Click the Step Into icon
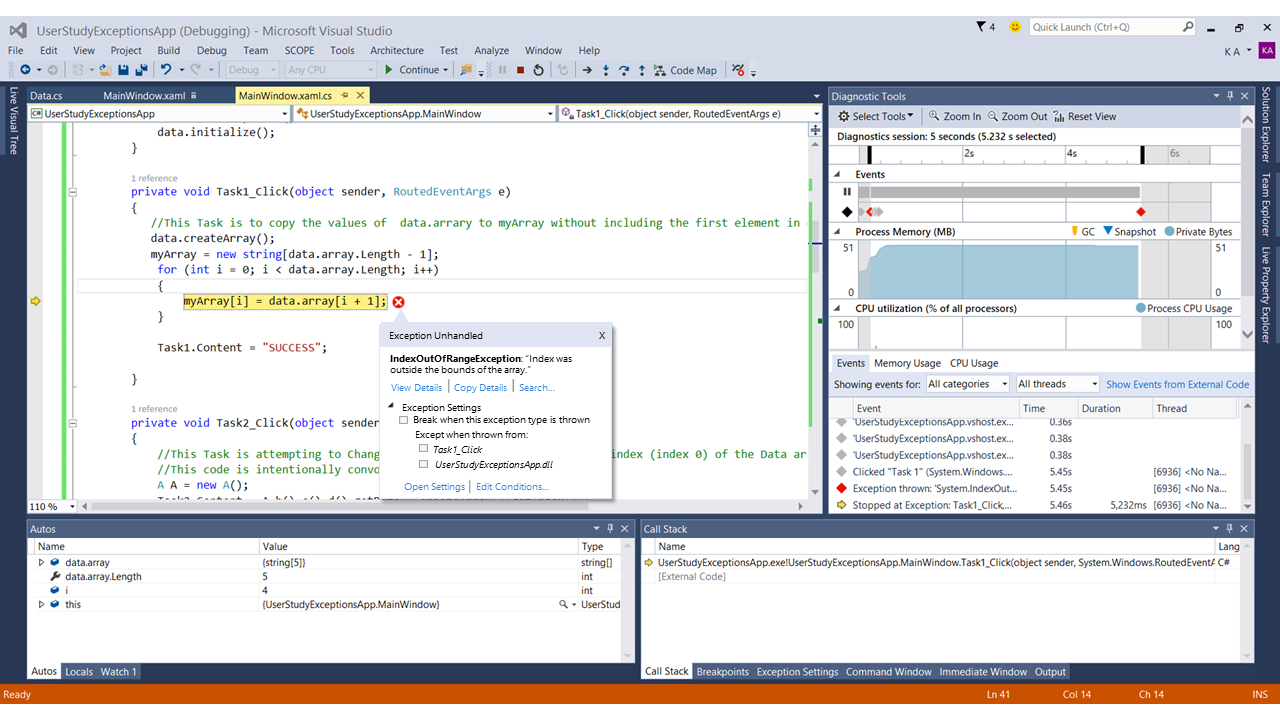Viewport: 1280px width, 720px height. pyautogui.click(x=606, y=70)
